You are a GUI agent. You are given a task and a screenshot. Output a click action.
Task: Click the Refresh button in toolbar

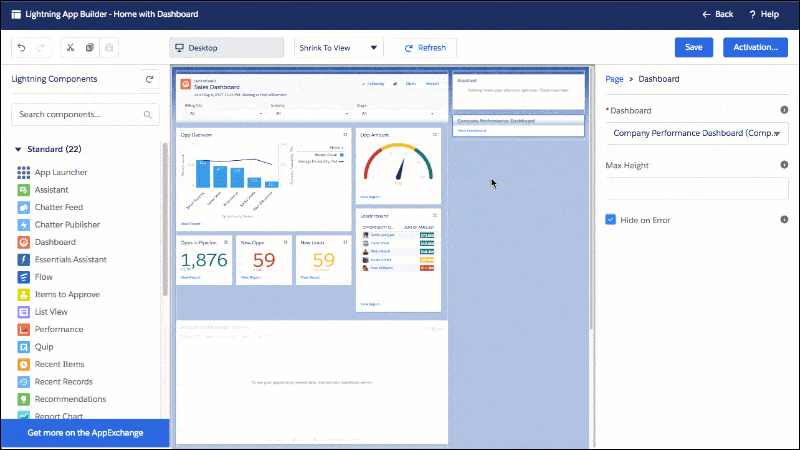(425, 48)
